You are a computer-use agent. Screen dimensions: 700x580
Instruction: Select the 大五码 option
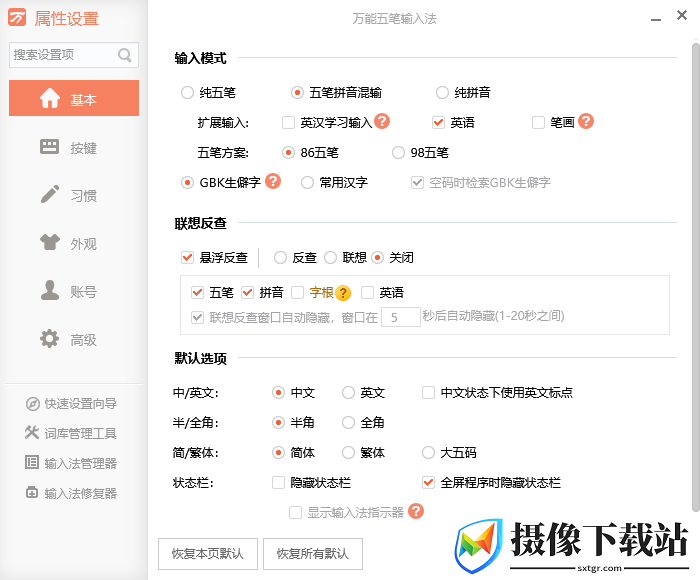[428, 453]
